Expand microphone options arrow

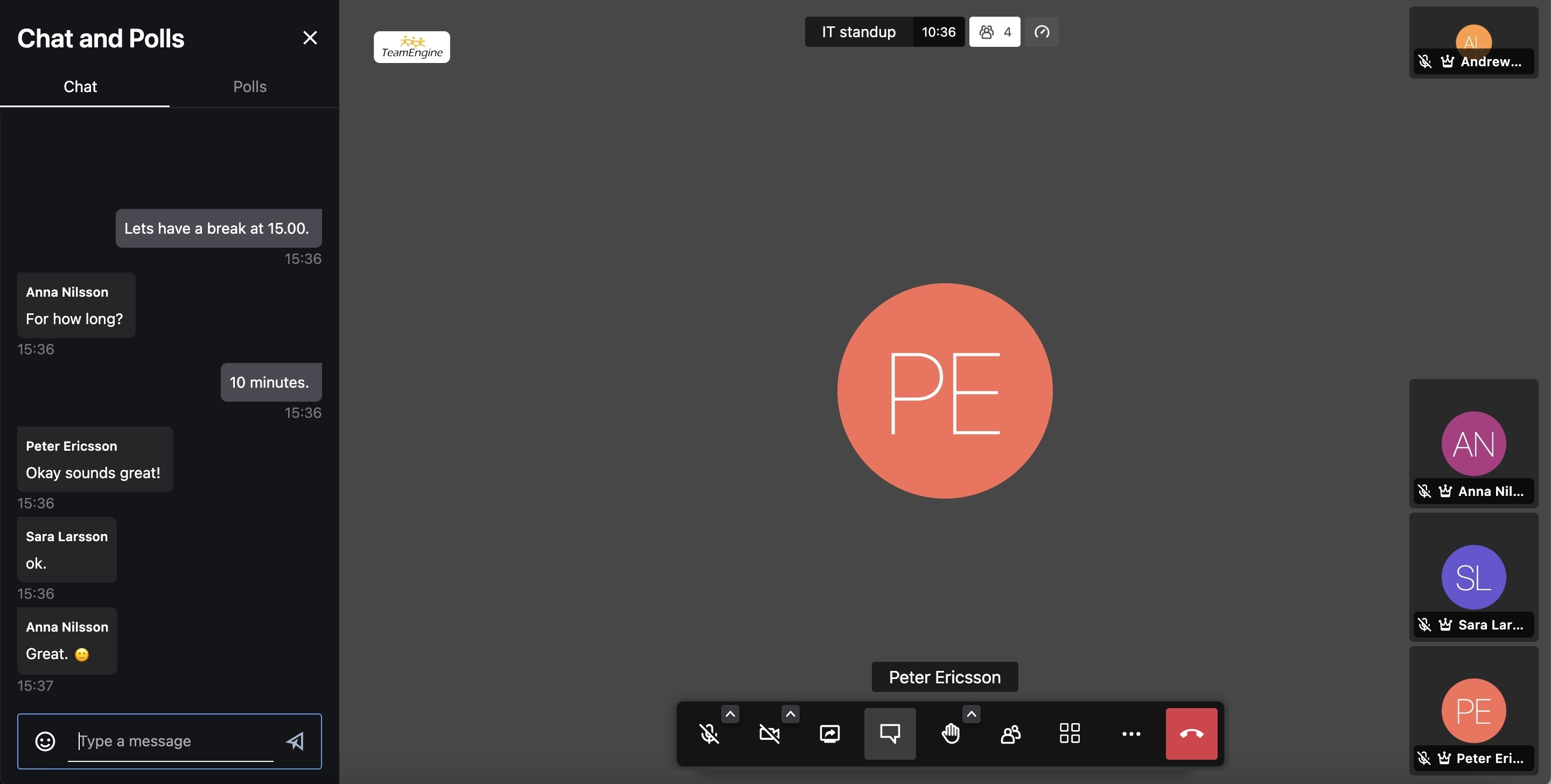click(730, 714)
